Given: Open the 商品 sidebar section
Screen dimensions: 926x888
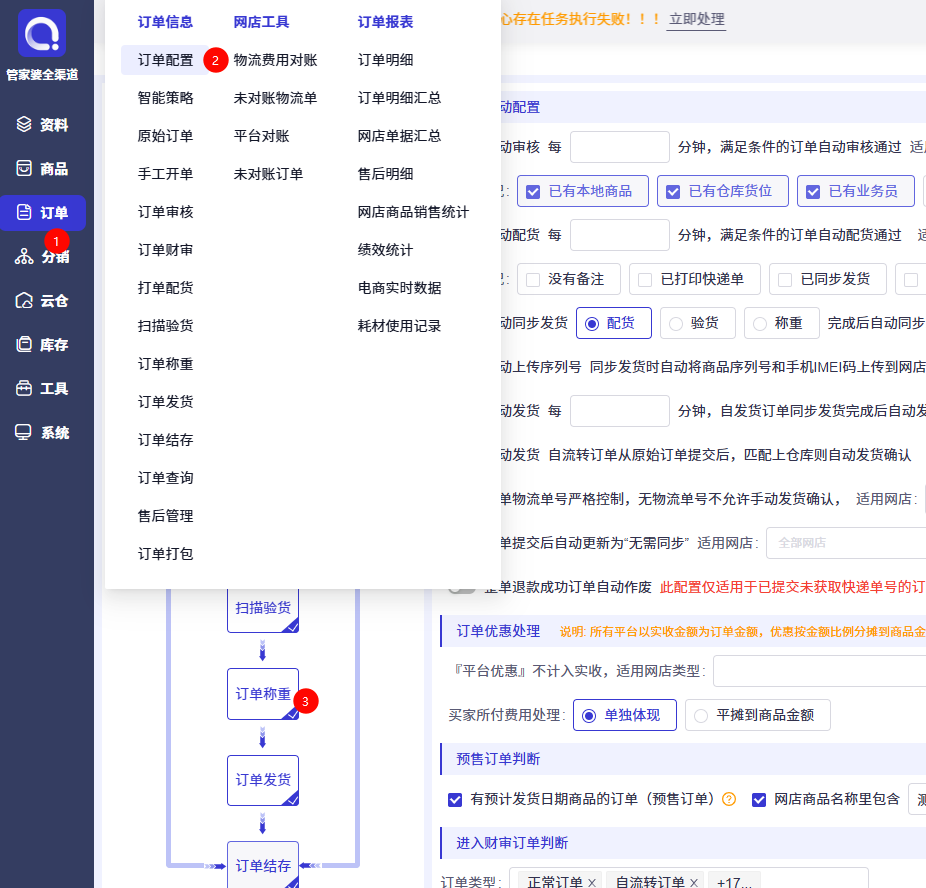Looking at the screenshot, I should click(43, 169).
